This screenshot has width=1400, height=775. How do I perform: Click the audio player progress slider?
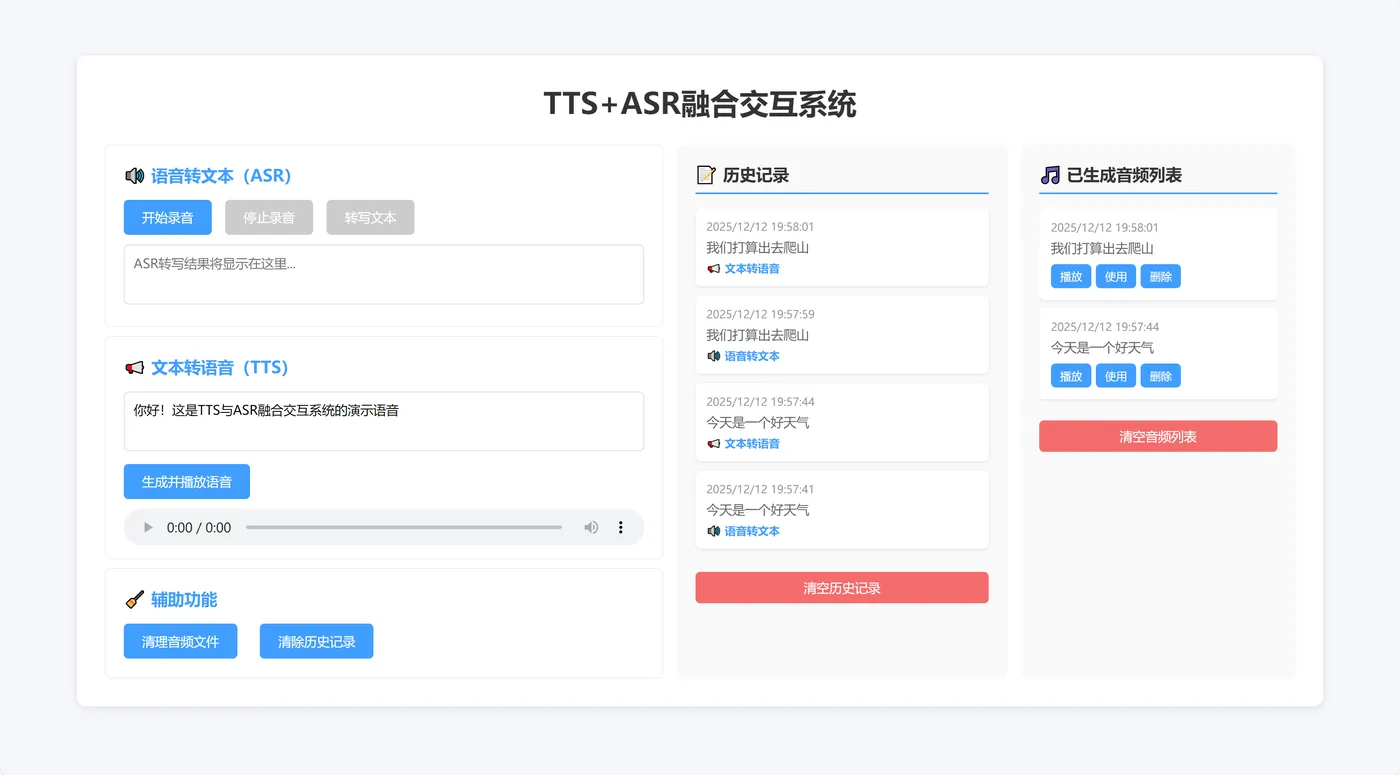tap(404, 527)
